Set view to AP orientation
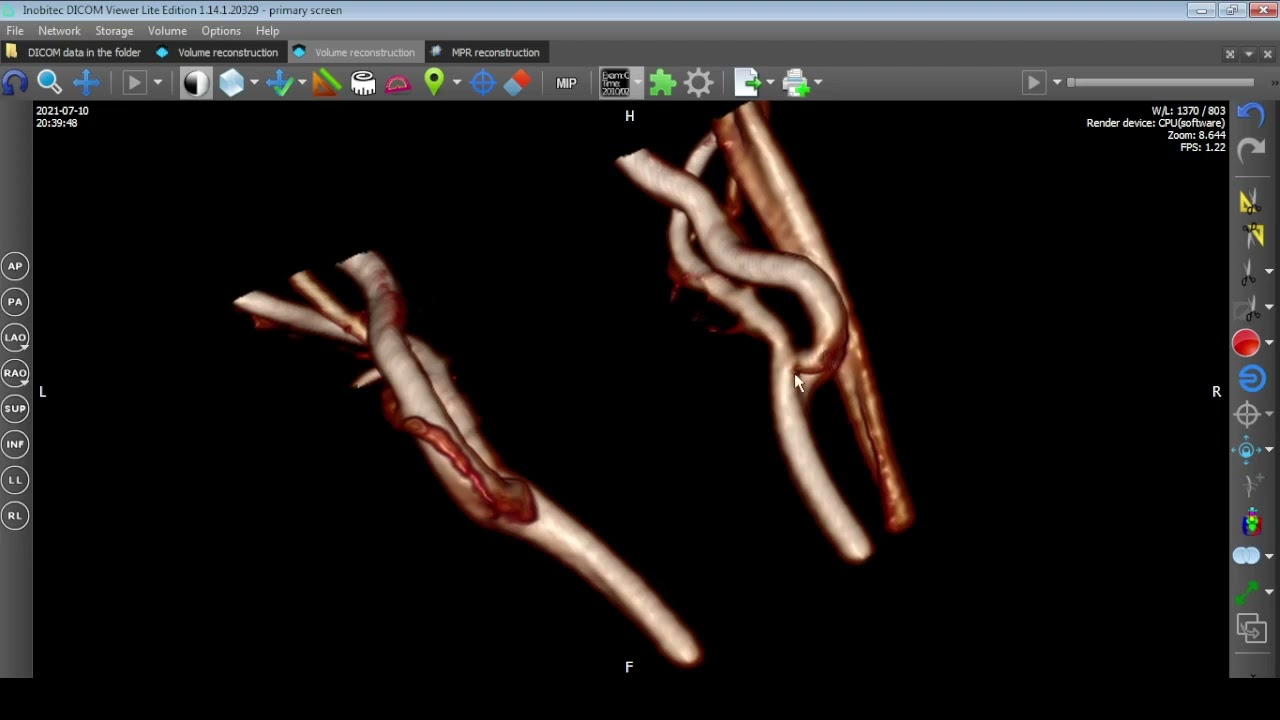This screenshot has width=1280, height=720. point(15,266)
